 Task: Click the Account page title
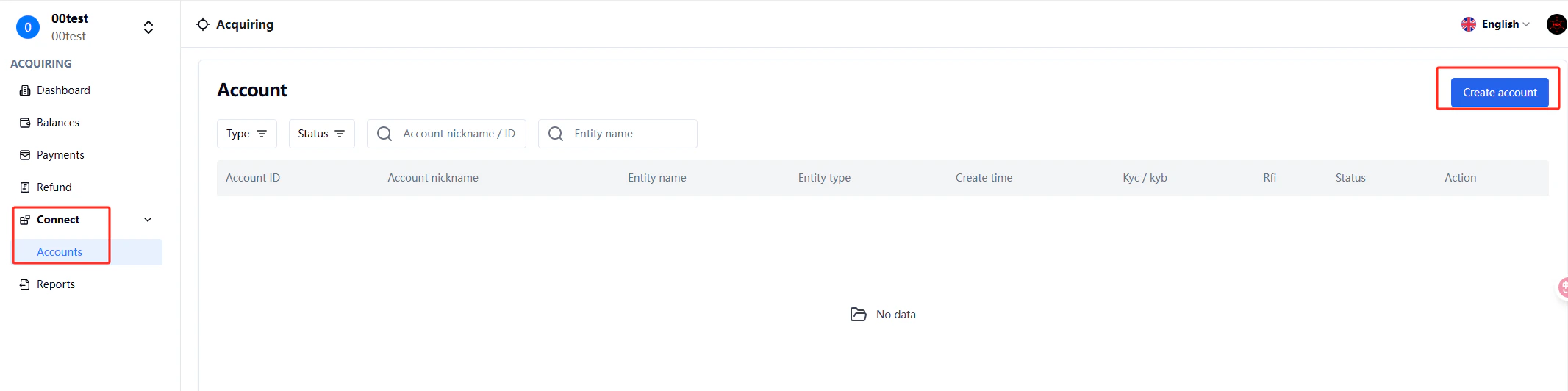coord(252,90)
